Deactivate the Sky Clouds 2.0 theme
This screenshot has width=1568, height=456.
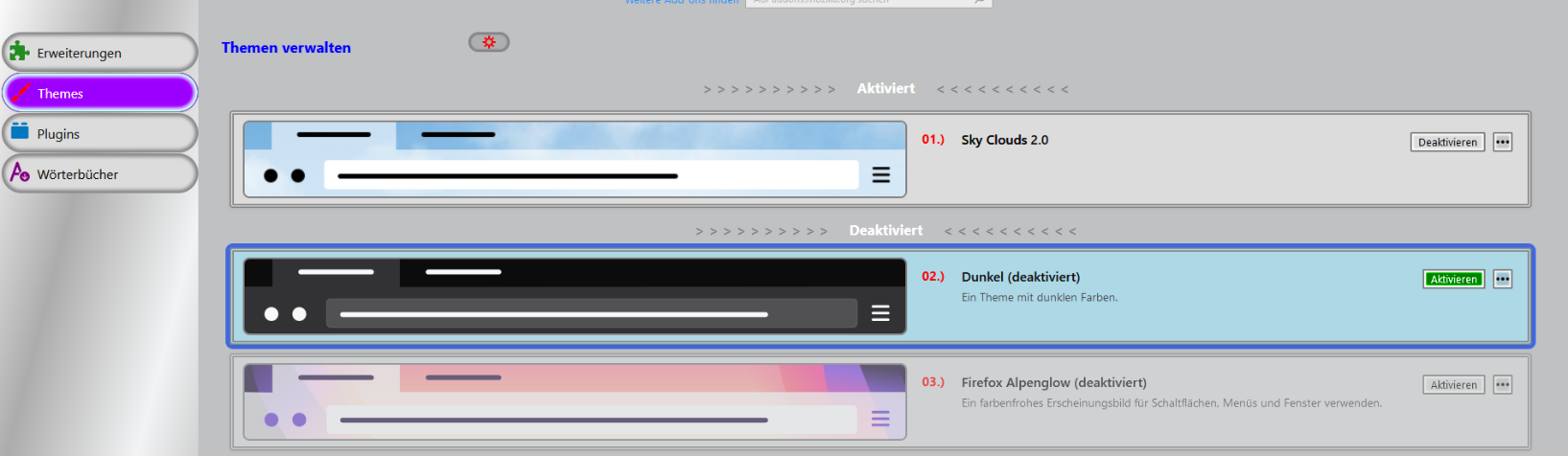[1447, 142]
